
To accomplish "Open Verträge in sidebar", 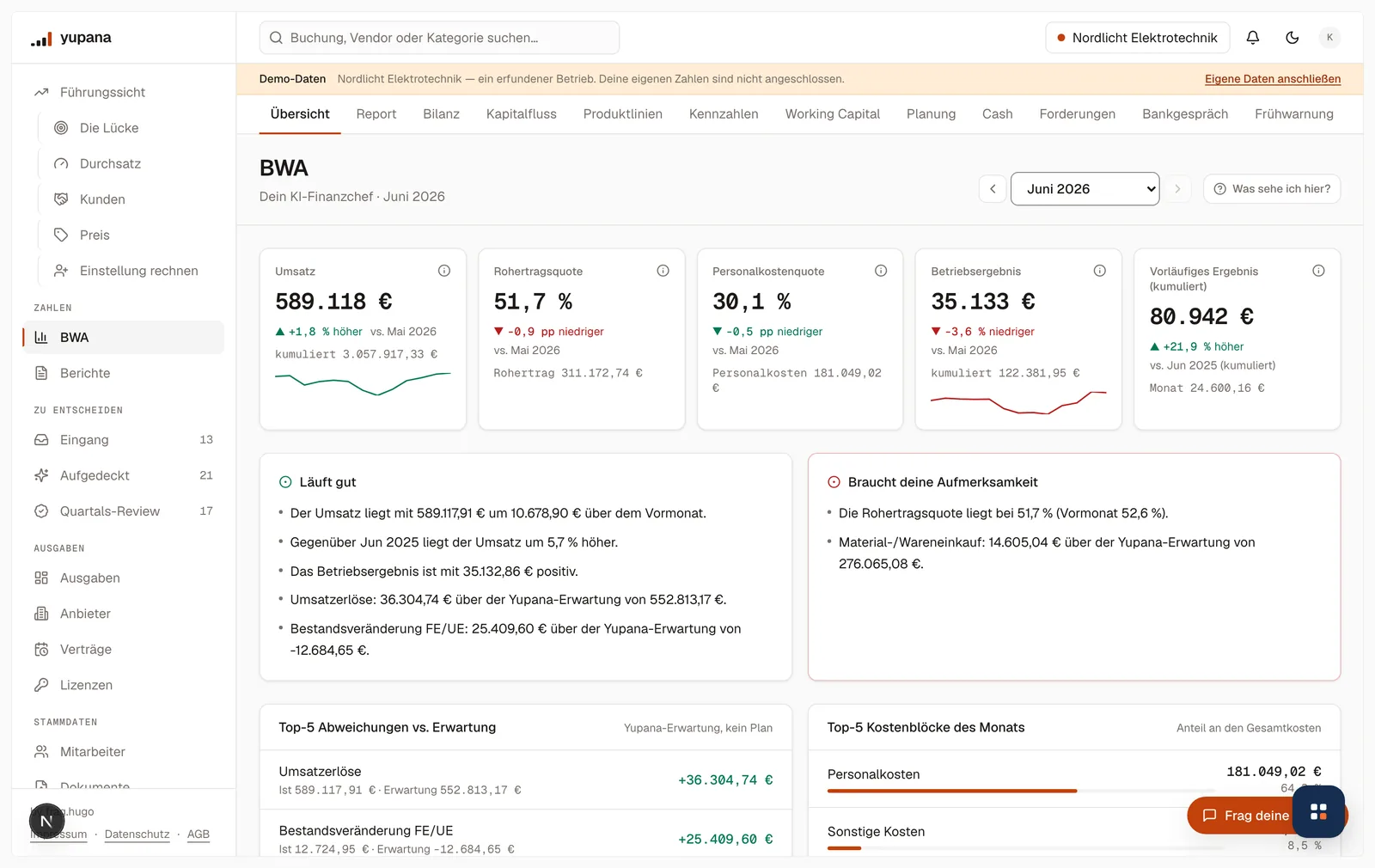I will tap(123, 650).
